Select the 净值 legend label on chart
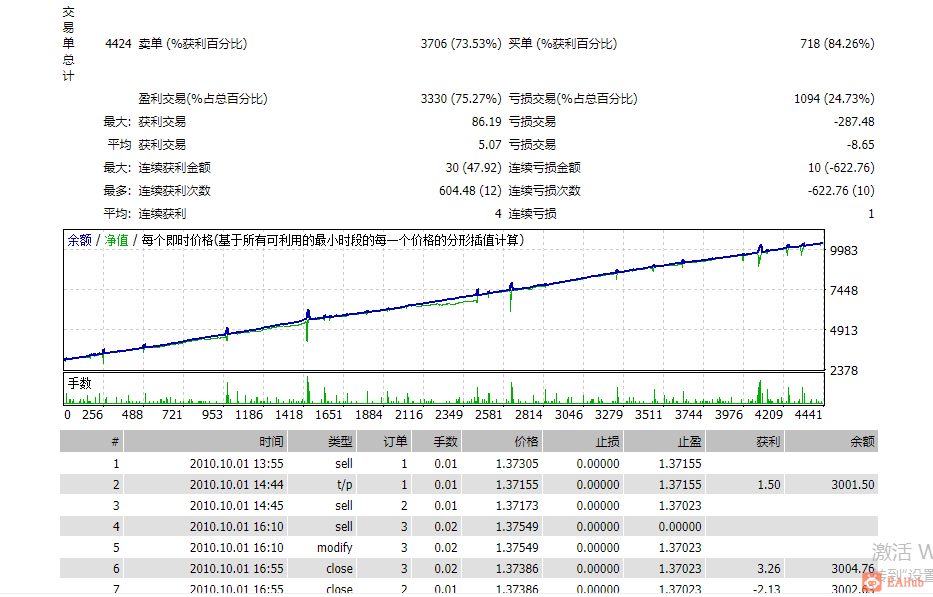 point(117,240)
